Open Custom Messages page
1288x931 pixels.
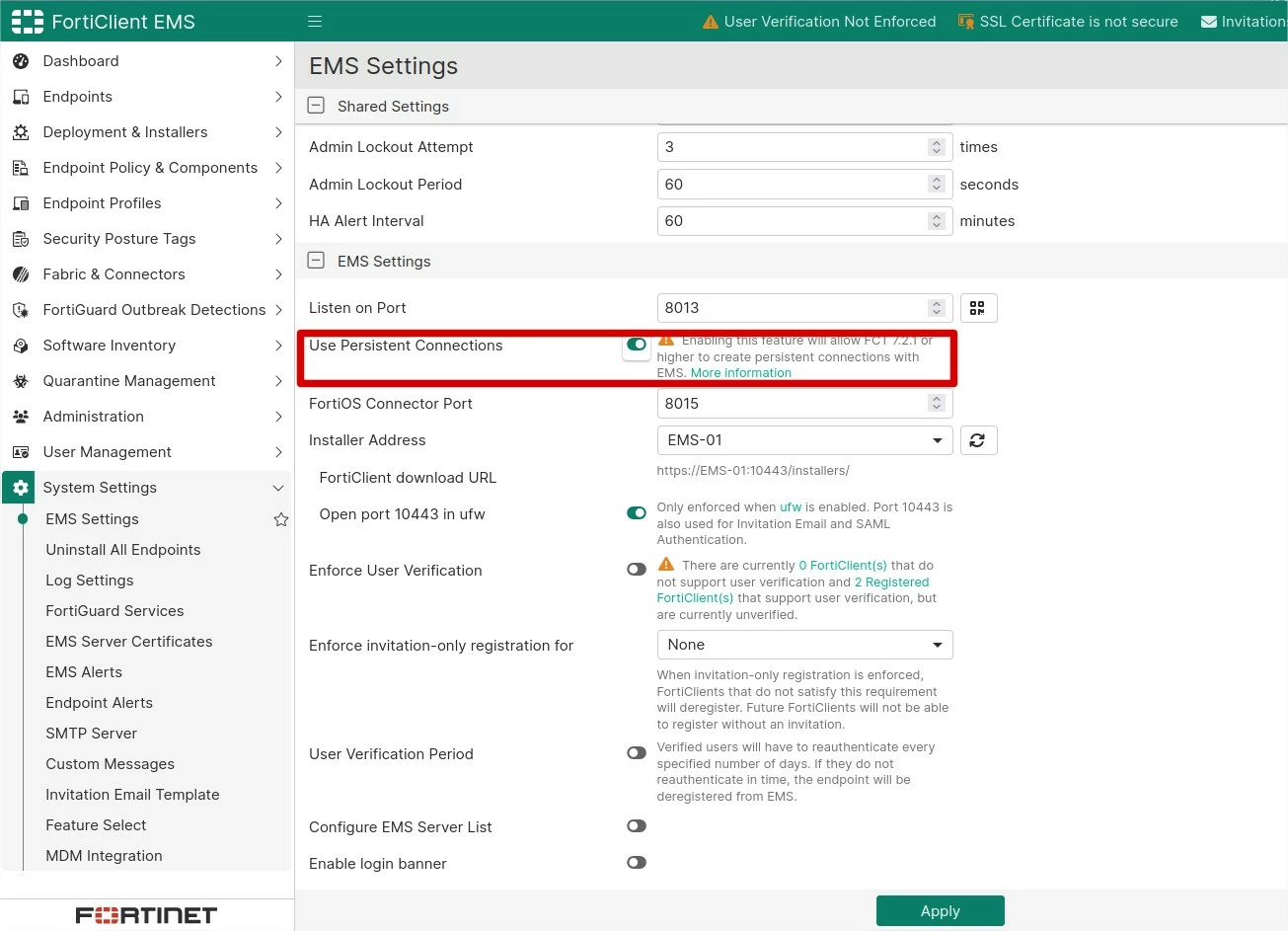(111, 764)
